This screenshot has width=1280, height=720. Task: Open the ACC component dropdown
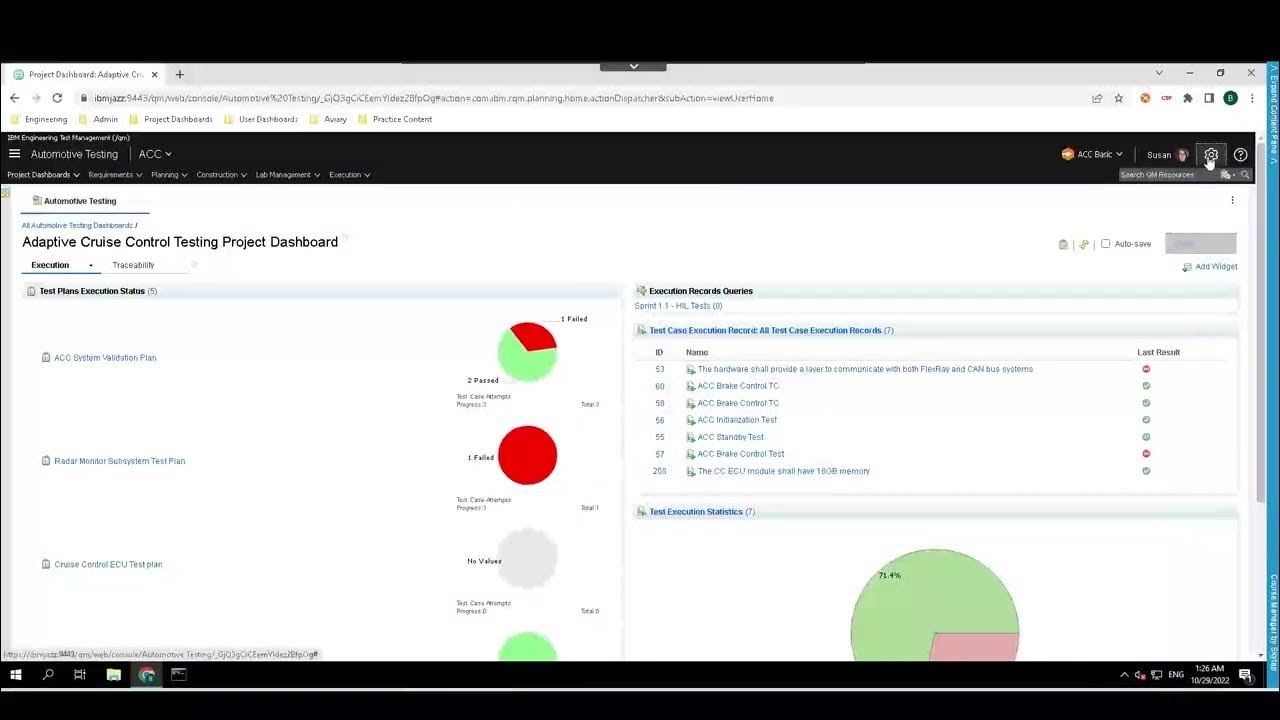pyautogui.click(x=155, y=154)
